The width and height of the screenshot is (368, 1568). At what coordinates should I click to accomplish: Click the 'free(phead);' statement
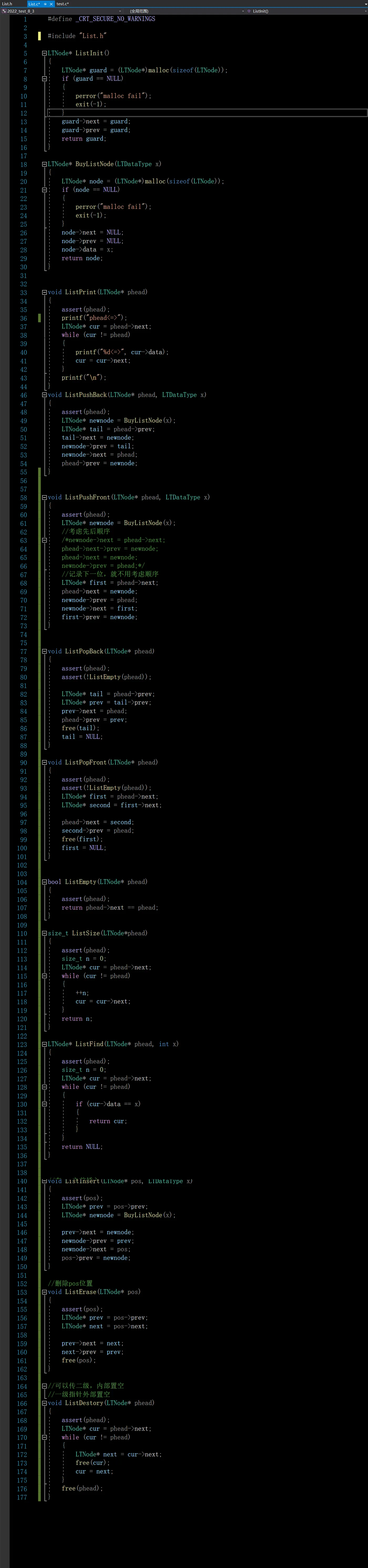pos(82,1488)
